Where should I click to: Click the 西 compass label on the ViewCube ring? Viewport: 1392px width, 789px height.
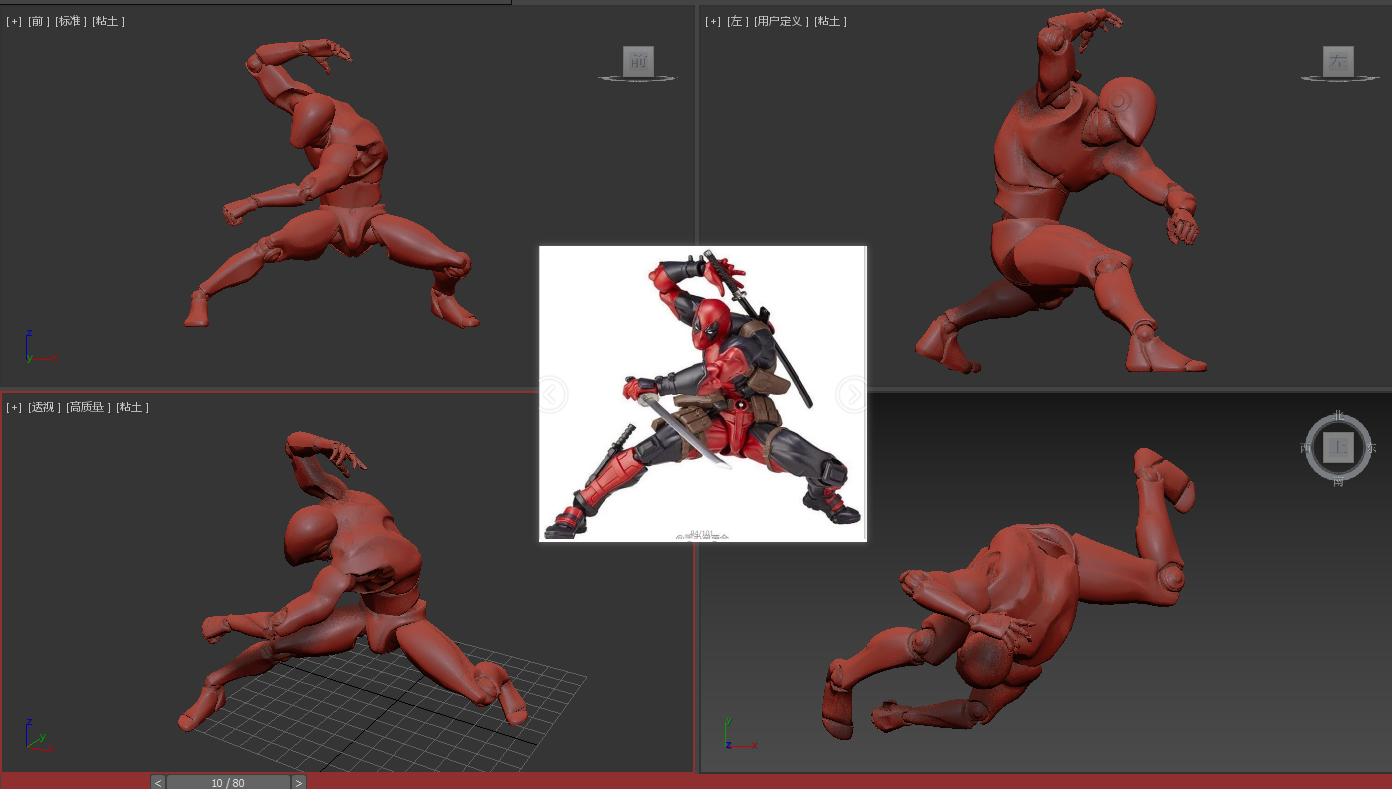pos(1306,448)
